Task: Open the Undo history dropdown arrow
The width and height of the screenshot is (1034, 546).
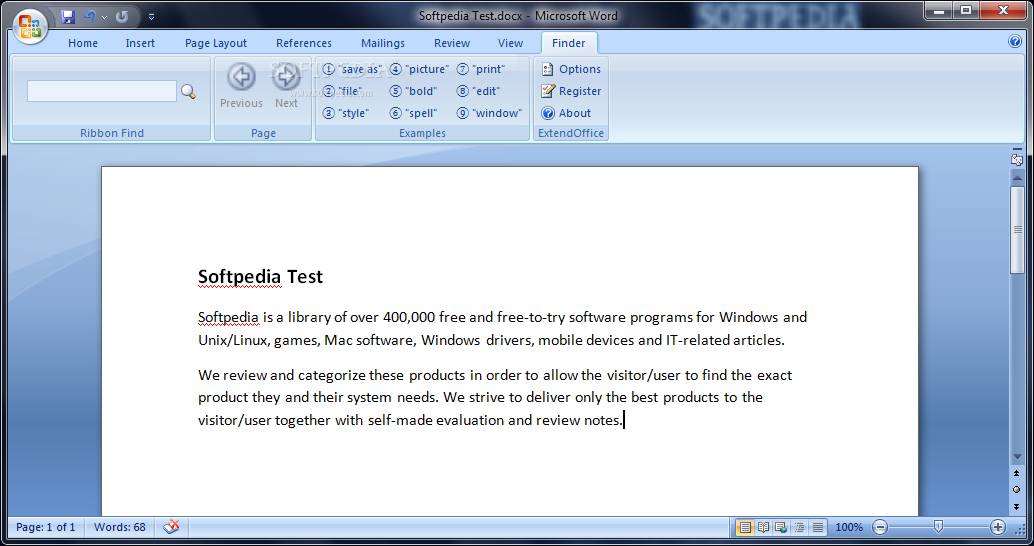Action: pos(104,18)
